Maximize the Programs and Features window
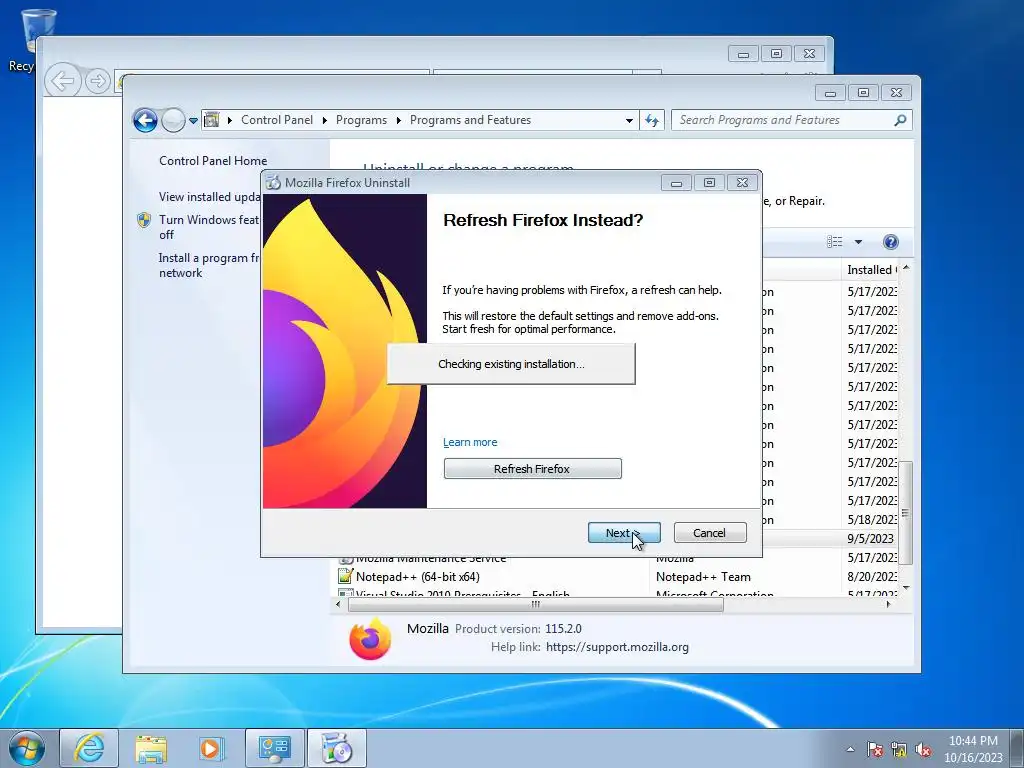The image size is (1024, 768). click(x=863, y=93)
